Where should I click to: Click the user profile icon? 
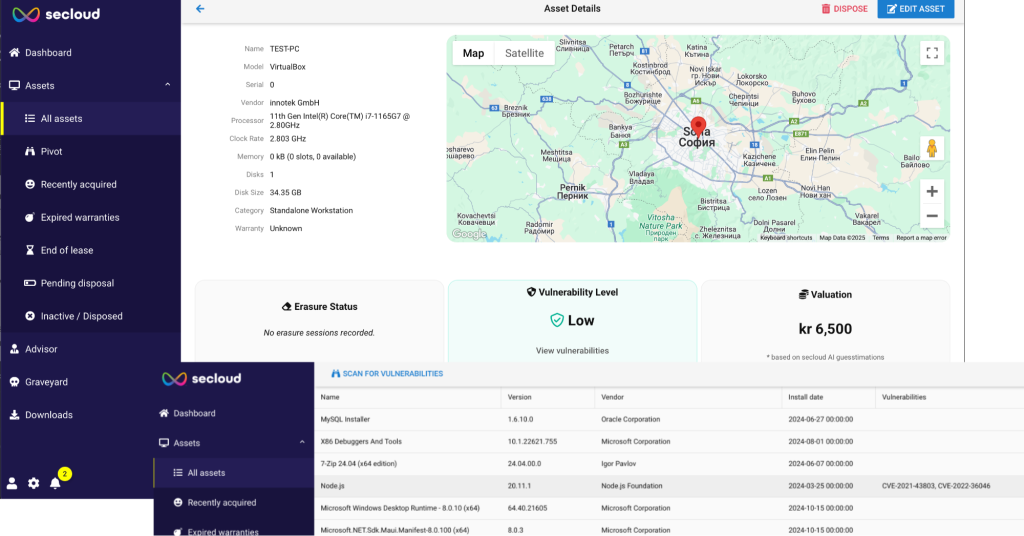pyautogui.click(x=12, y=483)
